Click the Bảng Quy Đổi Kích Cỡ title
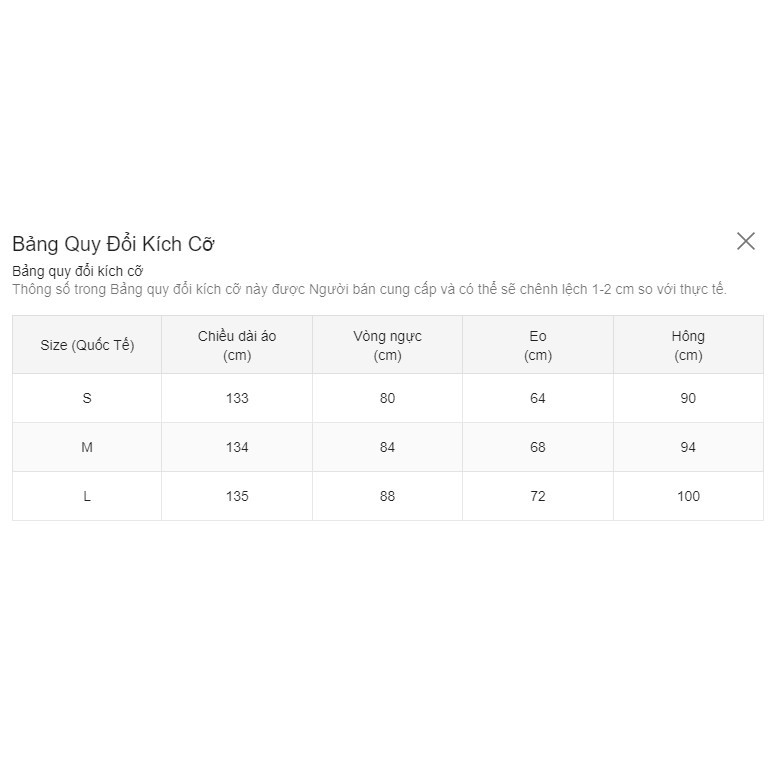Viewport: 772px width, 772px height. tap(113, 244)
